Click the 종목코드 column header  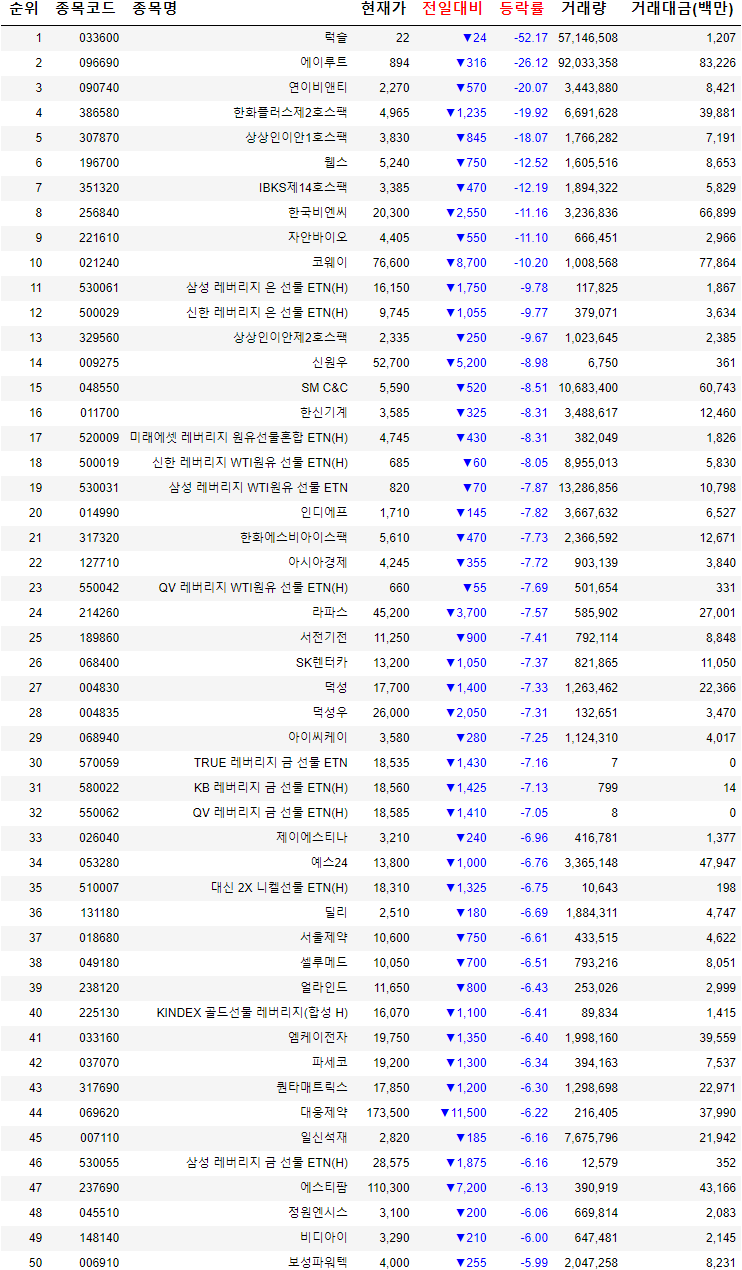[x=87, y=10]
